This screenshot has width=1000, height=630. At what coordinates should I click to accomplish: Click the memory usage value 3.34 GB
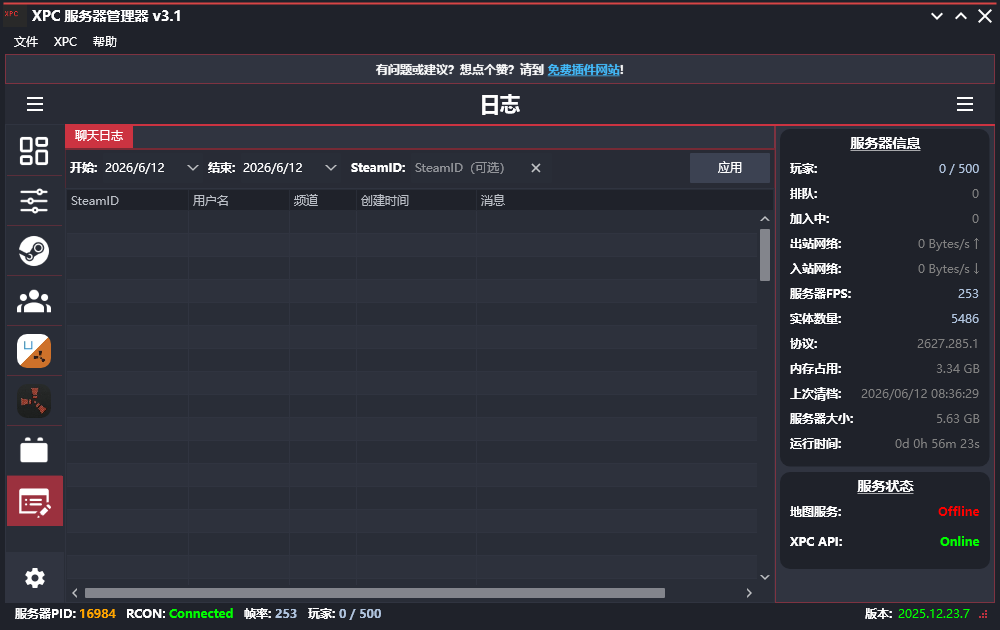click(958, 369)
